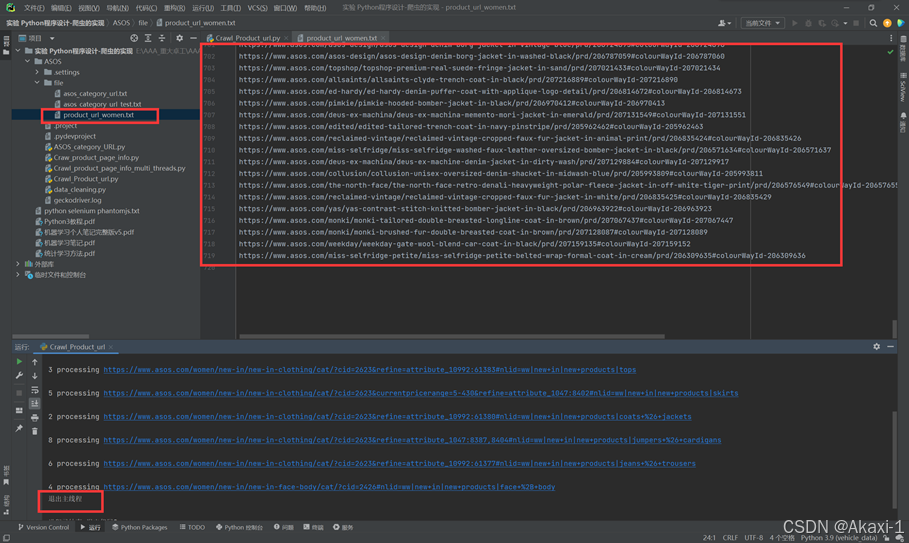Click the trash clear-all icon in Run console
This screenshot has width=909, height=543.
(35, 431)
